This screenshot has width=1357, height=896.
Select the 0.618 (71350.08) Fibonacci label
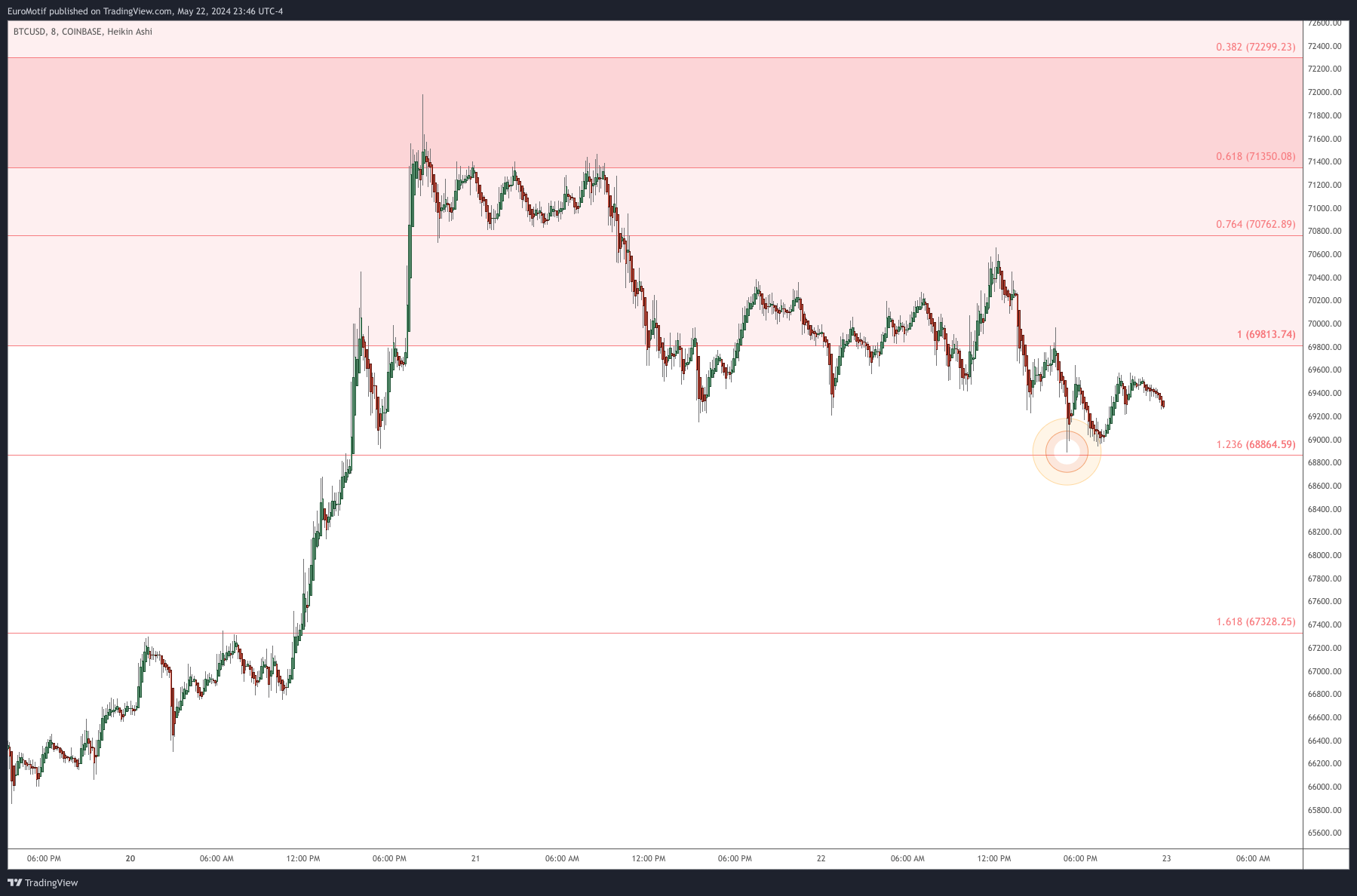[1255, 157]
